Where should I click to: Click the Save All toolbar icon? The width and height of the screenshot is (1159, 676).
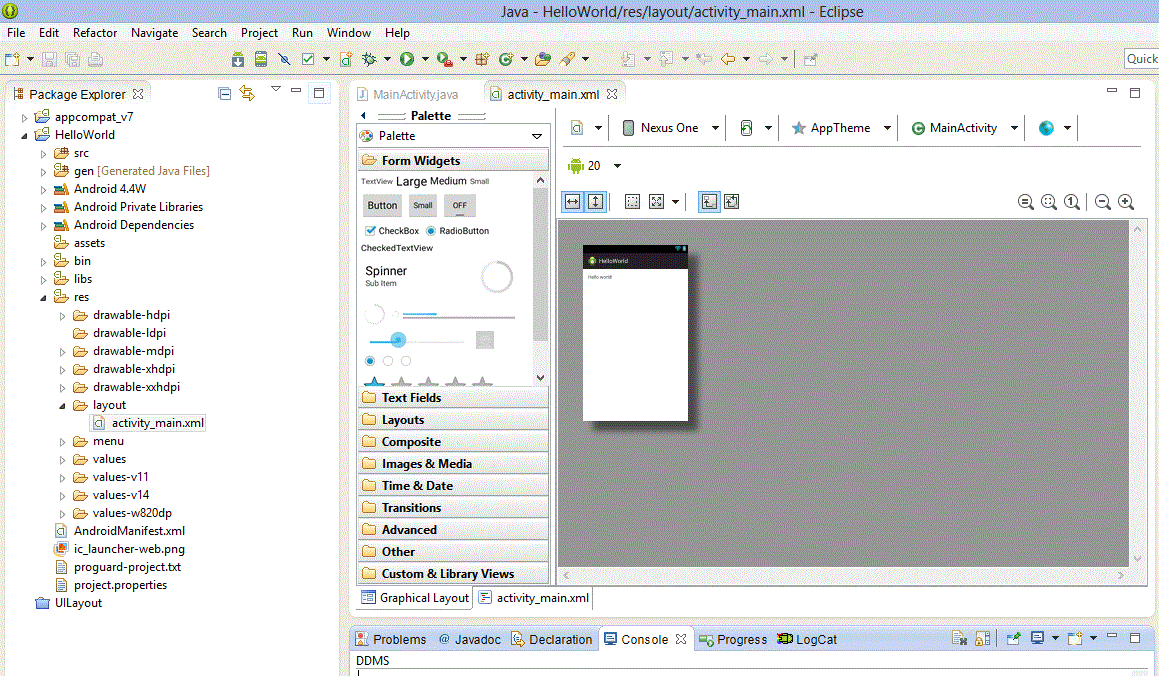[72, 59]
